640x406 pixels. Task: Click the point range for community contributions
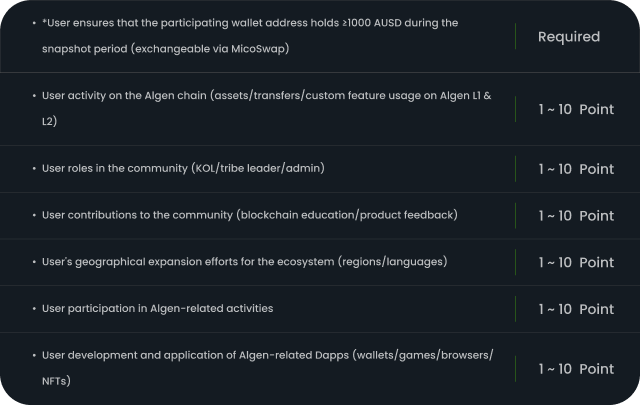(576, 215)
